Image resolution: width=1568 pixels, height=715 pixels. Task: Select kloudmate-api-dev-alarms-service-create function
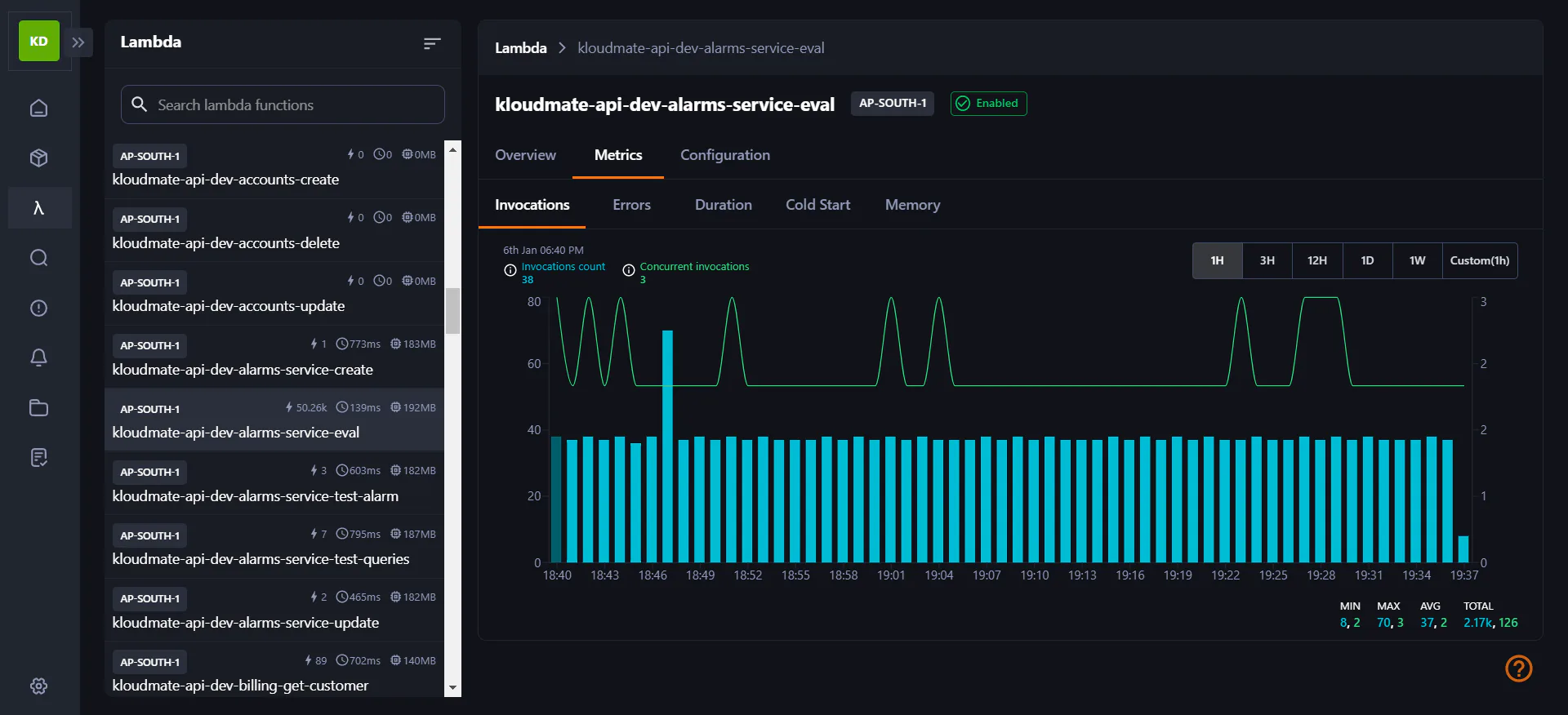click(274, 357)
